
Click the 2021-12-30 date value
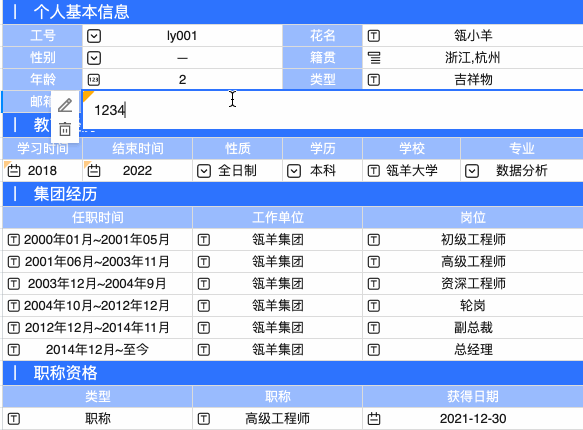coord(473,419)
